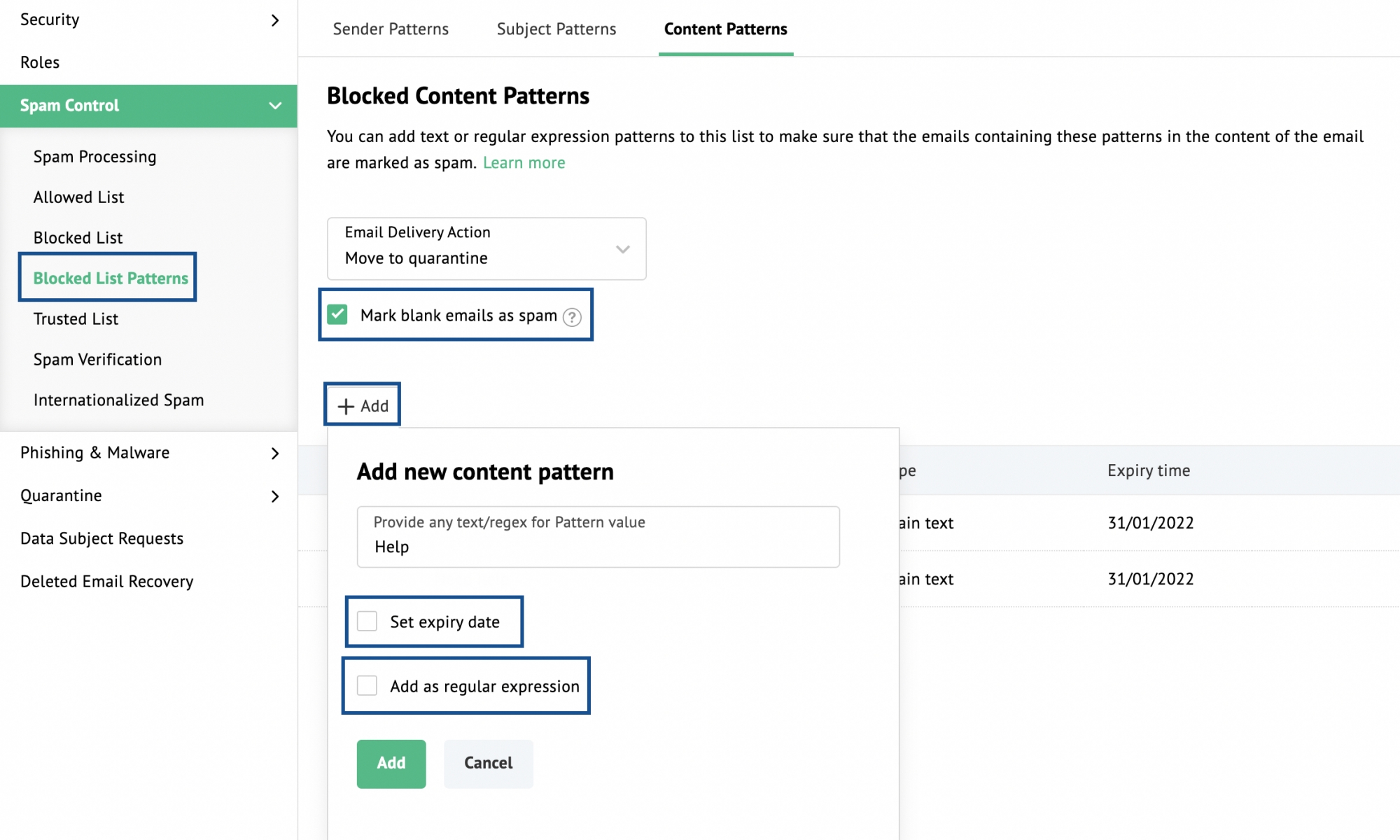Select Internationalized Spam in the sidebar
1400x840 pixels.
tap(118, 400)
